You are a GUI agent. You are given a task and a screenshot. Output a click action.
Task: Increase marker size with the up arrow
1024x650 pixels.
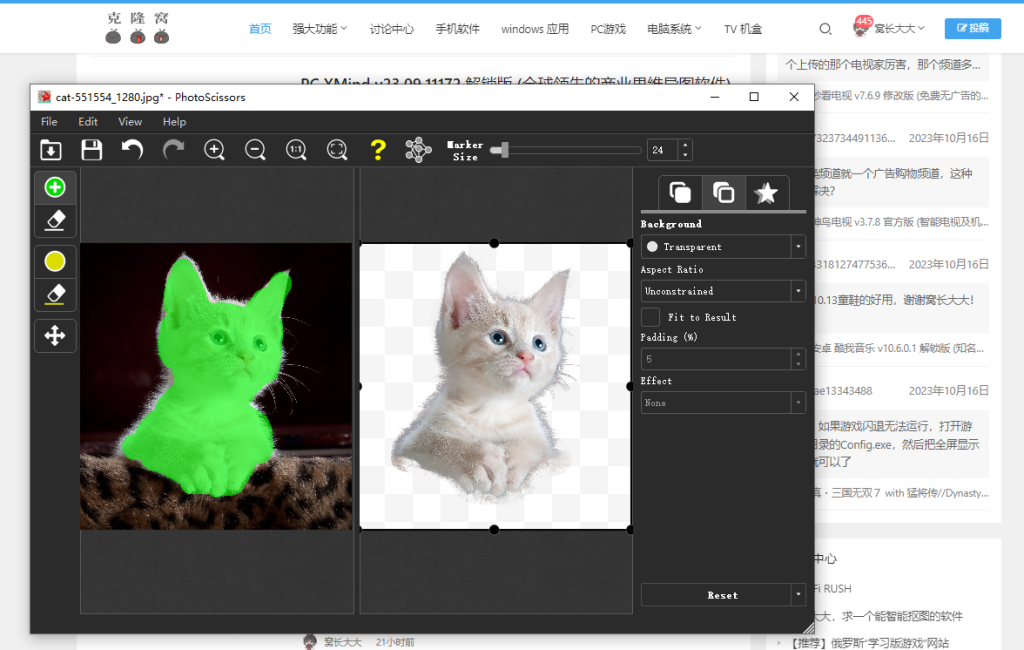[x=685, y=145]
